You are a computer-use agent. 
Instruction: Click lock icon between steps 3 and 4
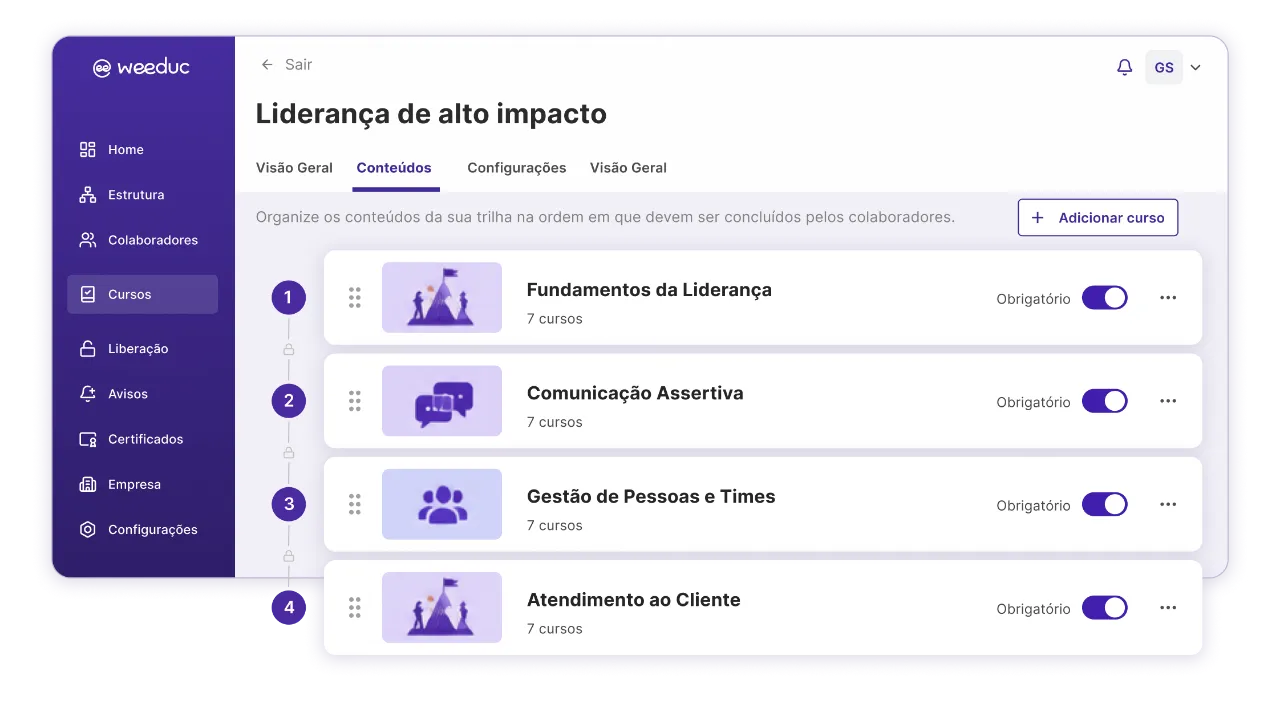[289, 555]
